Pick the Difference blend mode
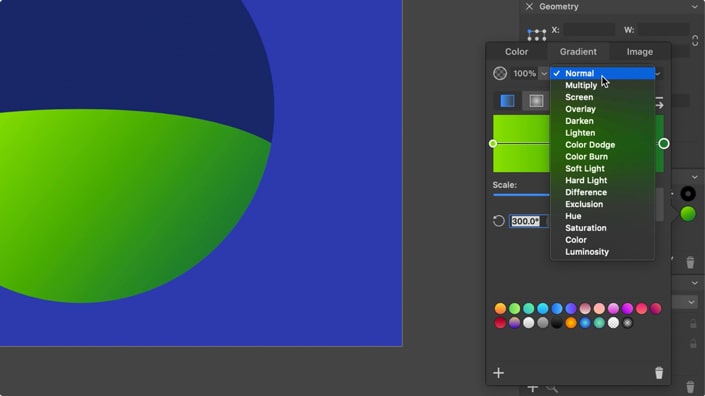The width and height of the screenshot is (705, 396). tap(602, 192)
